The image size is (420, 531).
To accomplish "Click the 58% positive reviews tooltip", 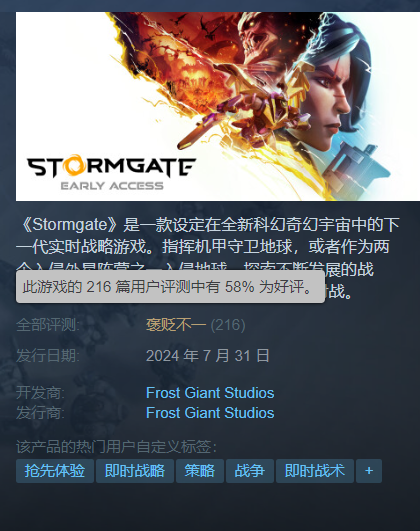I will click(170, 286).
